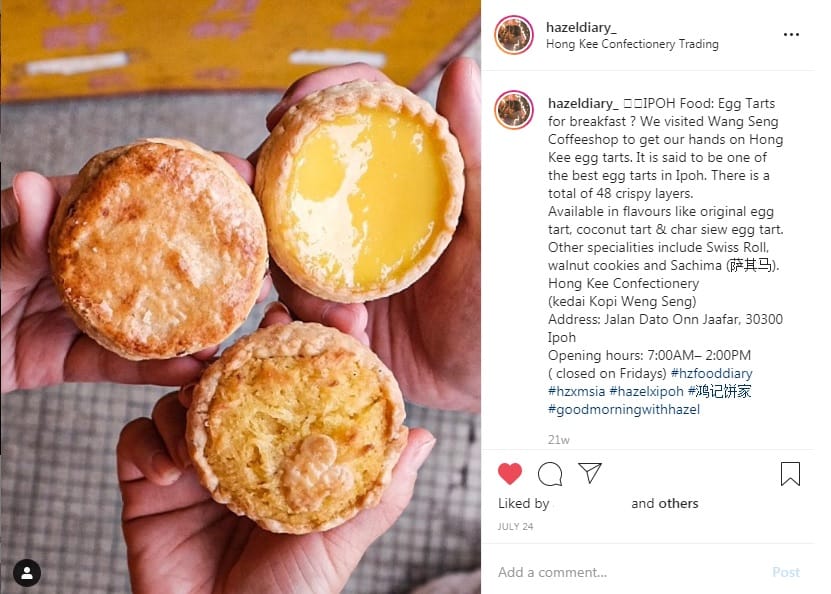Open the #hazelxipoh hashtag
Image resolution: width=831 pixels, height=594 pixels.
(647, 392)
